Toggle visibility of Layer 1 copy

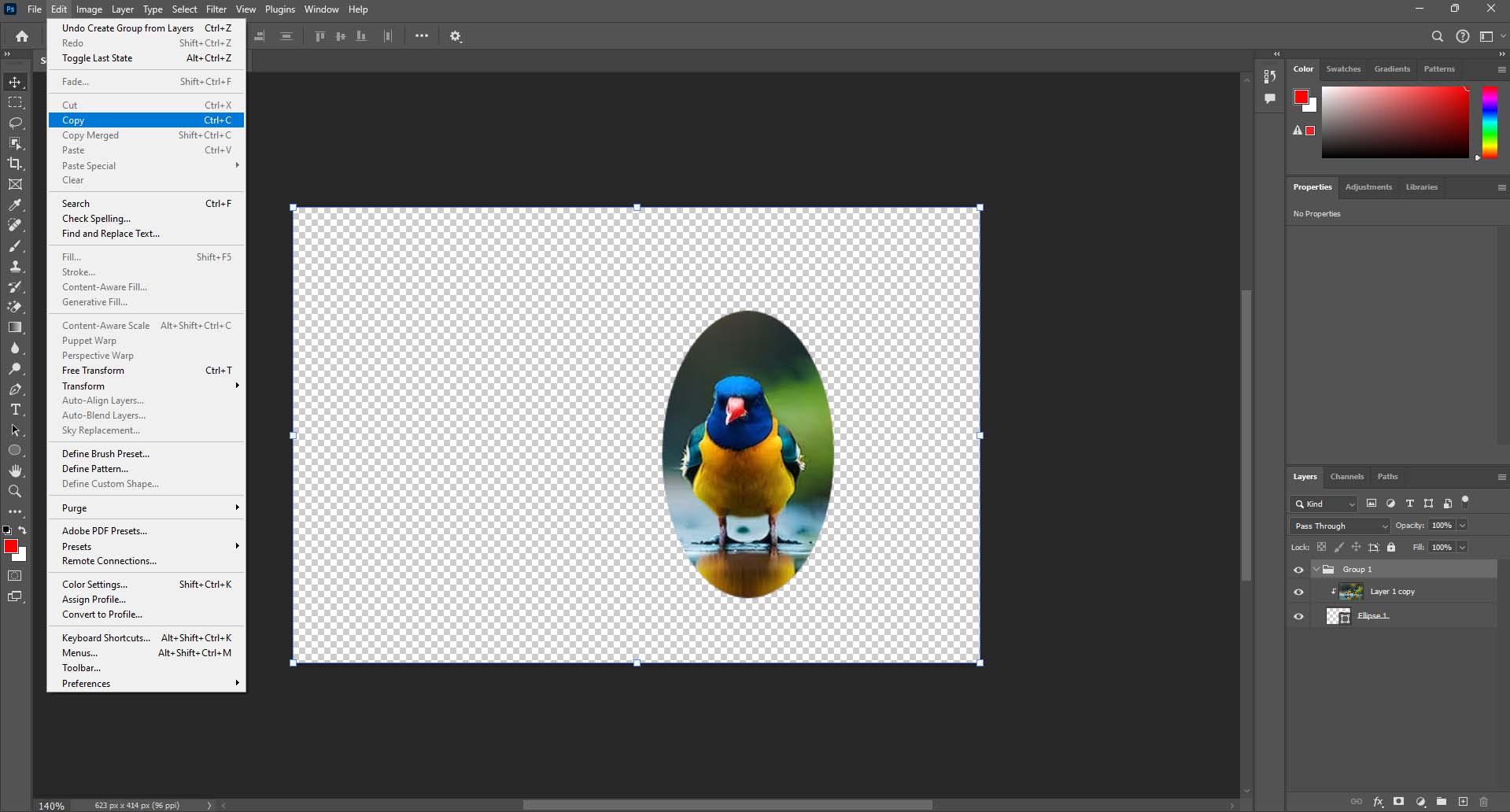[x=1299, y=591]
